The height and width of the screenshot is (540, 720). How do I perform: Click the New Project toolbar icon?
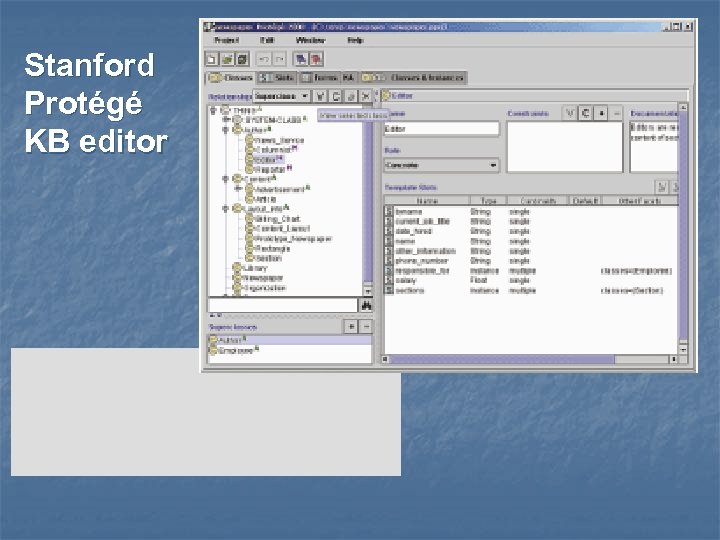pyautogui.click(x=212, y=59)
